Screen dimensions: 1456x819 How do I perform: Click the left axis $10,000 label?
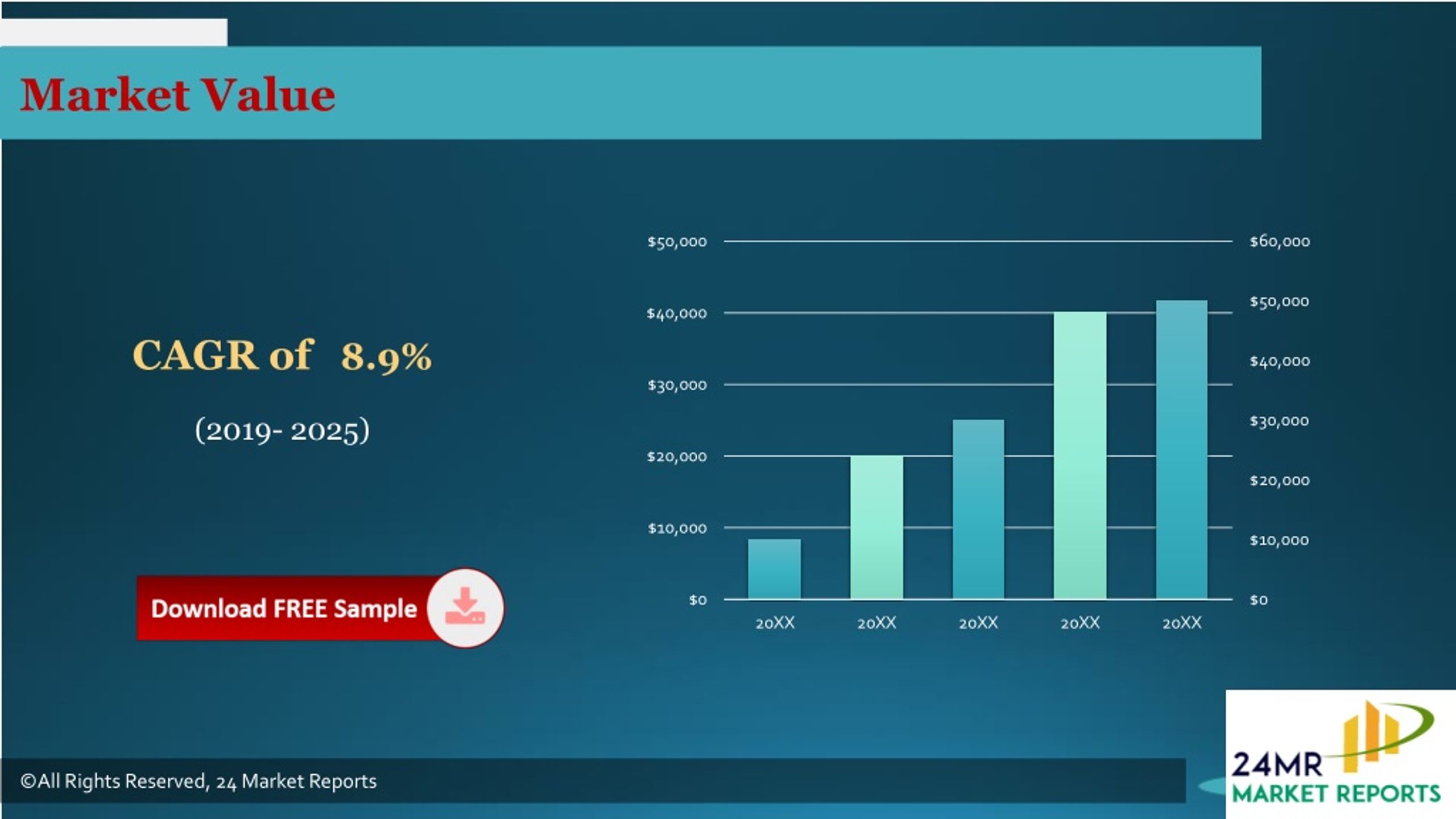coord(677,528)
